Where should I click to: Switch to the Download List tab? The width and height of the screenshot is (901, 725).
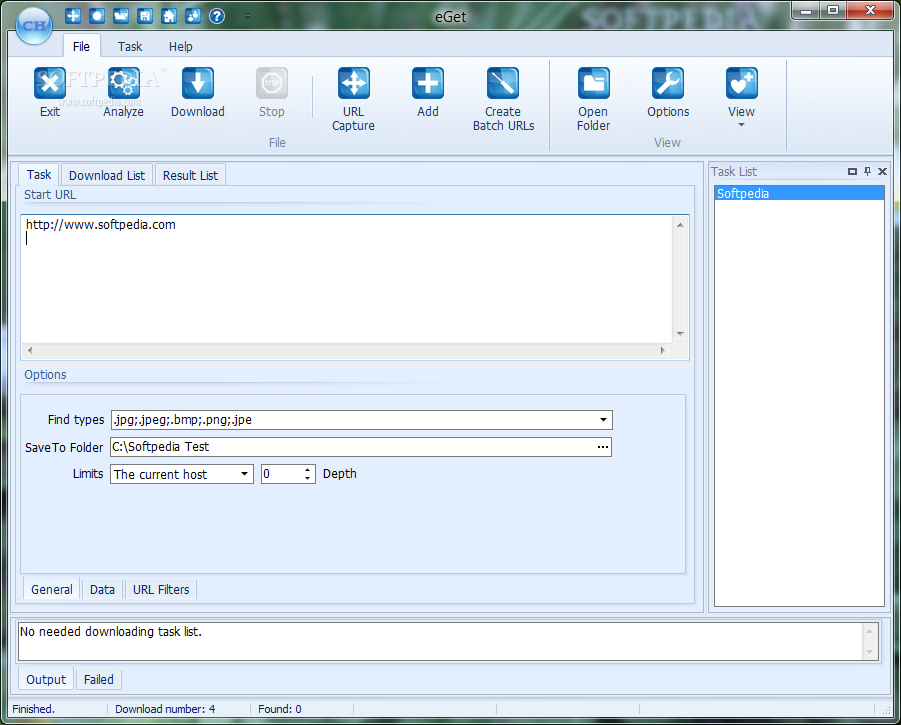coord(107,175)
